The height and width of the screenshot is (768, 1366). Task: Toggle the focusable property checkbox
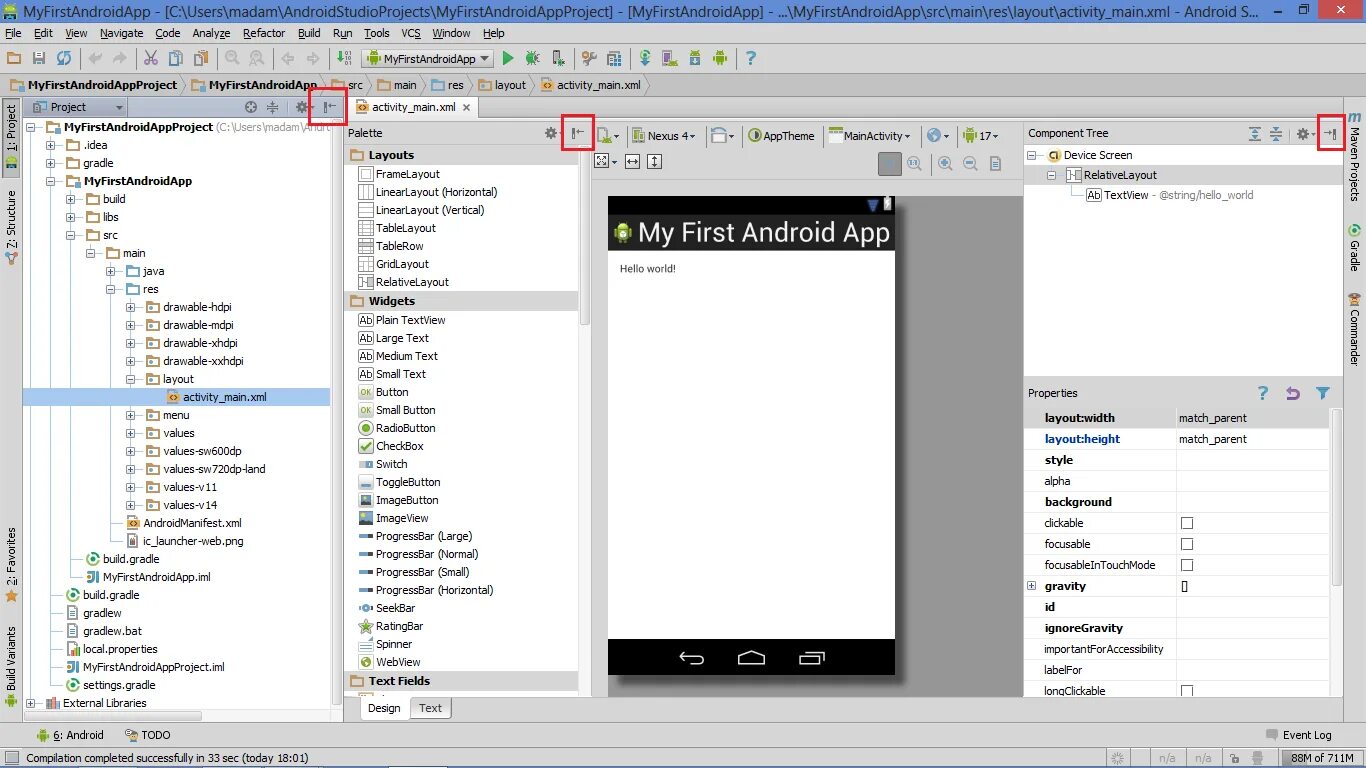tap(1187, 544)
